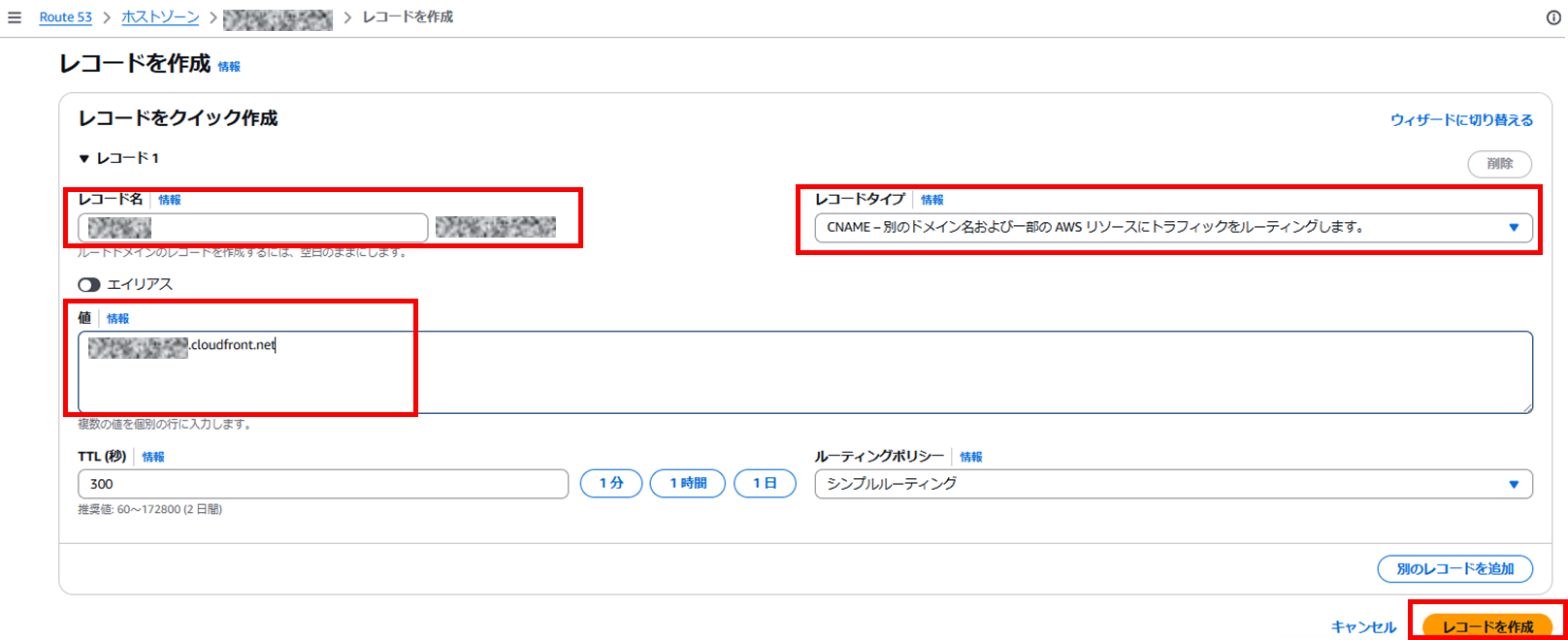1568x640 pixels.
Task: Click into the 値 textarea with cloudfront.net
Action: click(805, 372)
